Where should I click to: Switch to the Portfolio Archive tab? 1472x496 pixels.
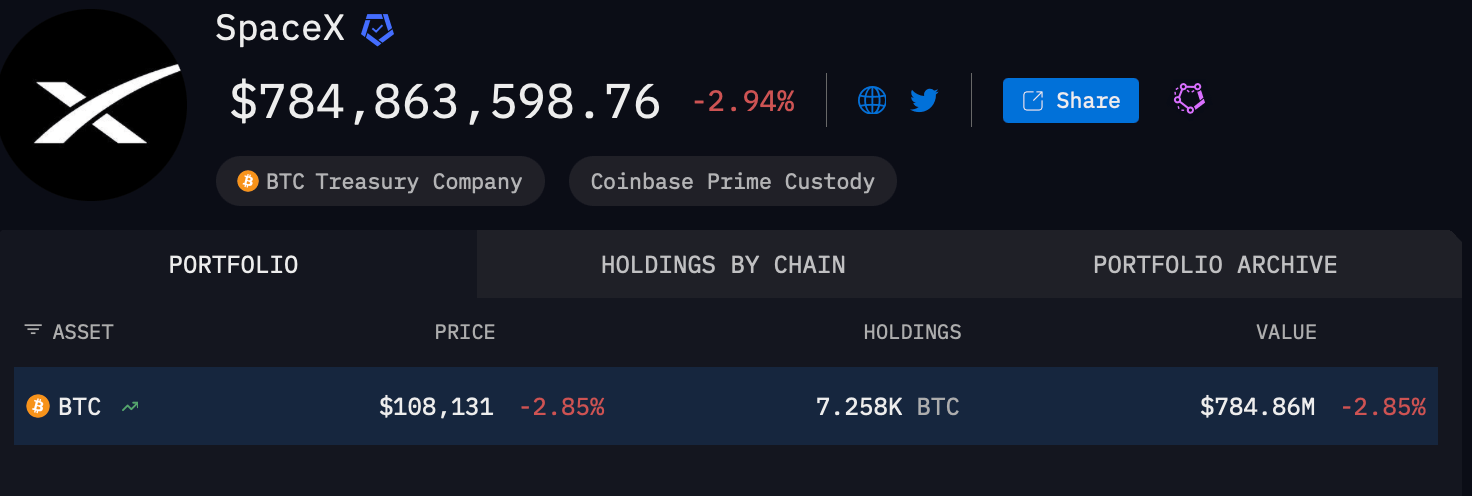(x=1214, y=265)
